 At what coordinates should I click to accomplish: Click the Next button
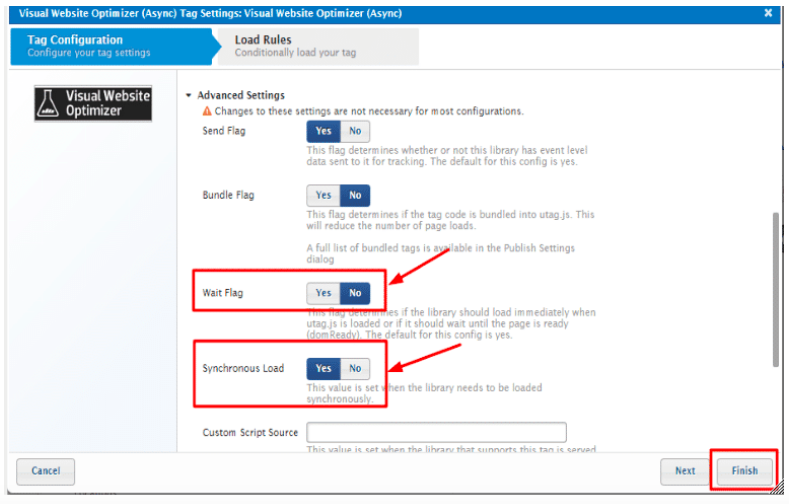coord(685,471)
